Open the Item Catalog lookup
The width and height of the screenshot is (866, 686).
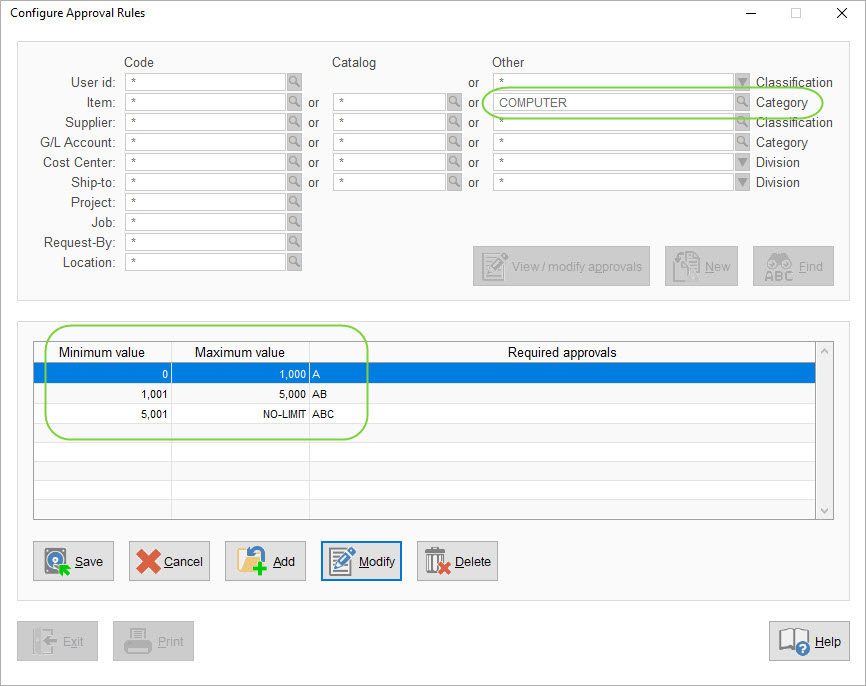click(453, 102)
